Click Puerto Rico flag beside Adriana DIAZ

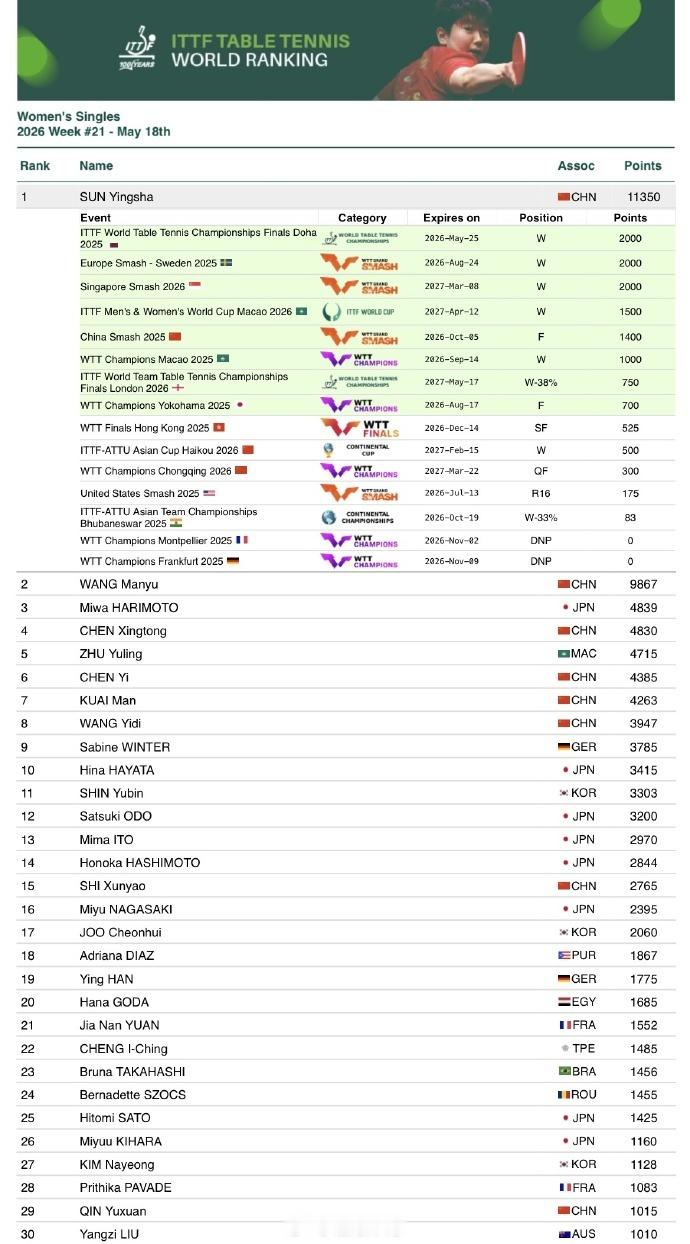point(563,956)
